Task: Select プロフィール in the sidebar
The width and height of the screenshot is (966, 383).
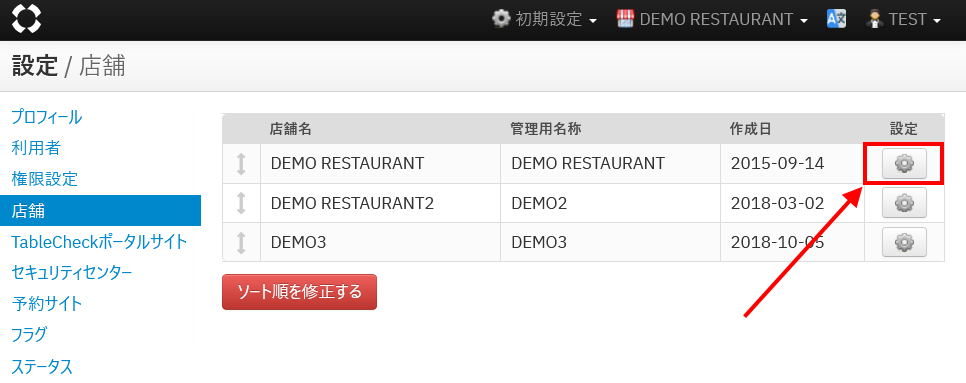Action: [x=47, y=117]
